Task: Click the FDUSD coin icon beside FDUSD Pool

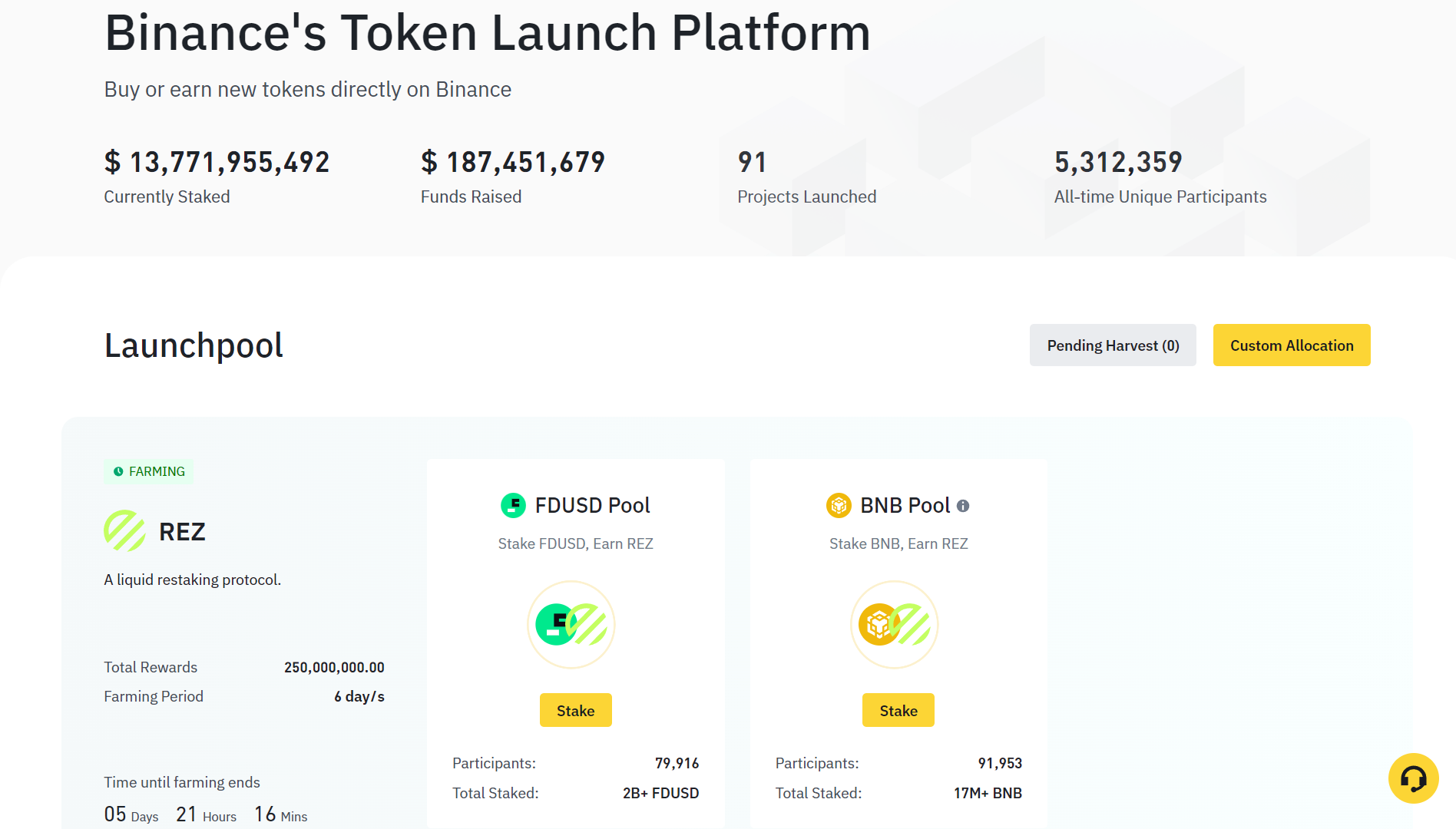Action: tap(513, 505)
